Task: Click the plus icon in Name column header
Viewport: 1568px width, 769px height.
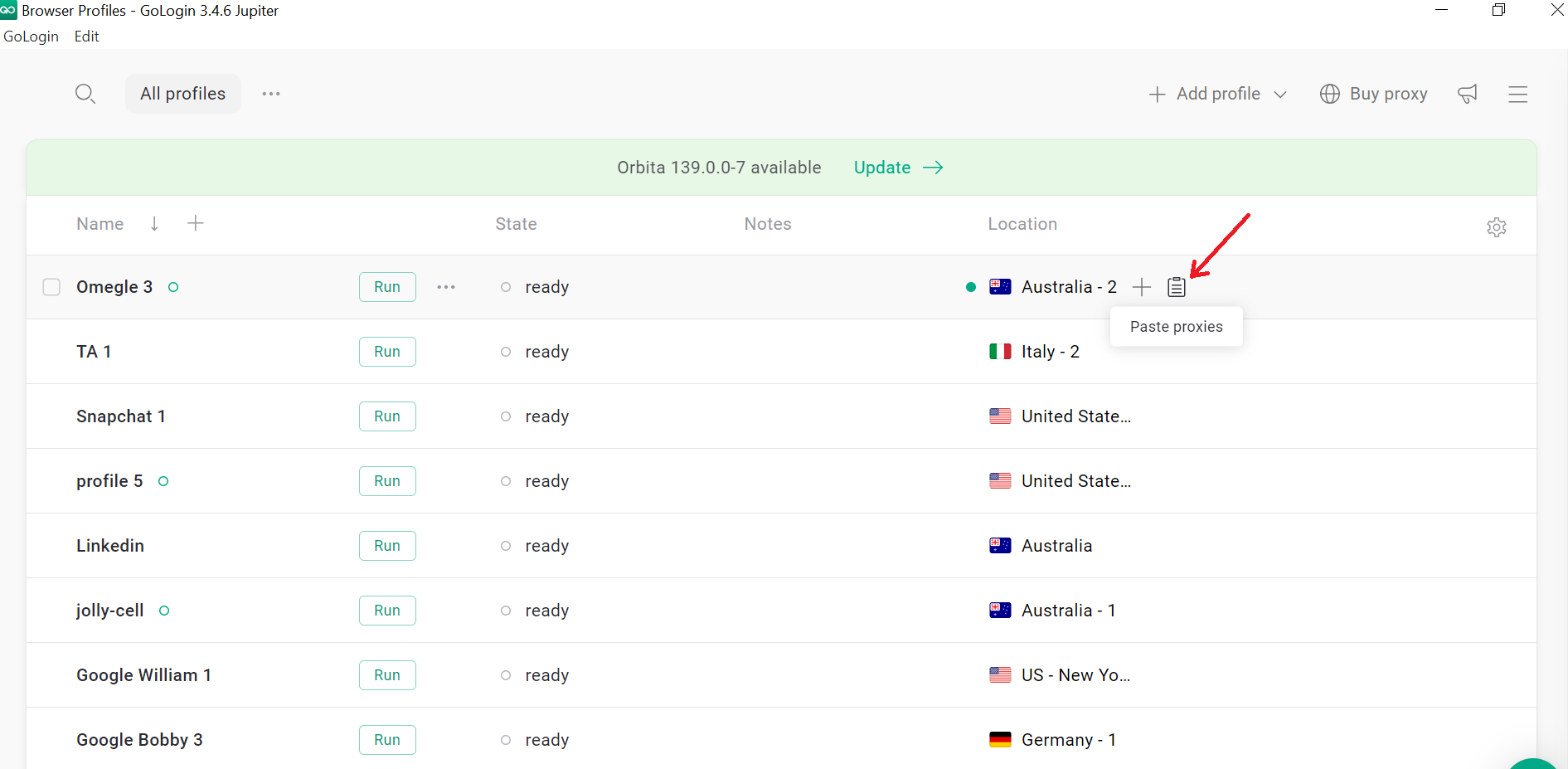Action: coord(196,223)
